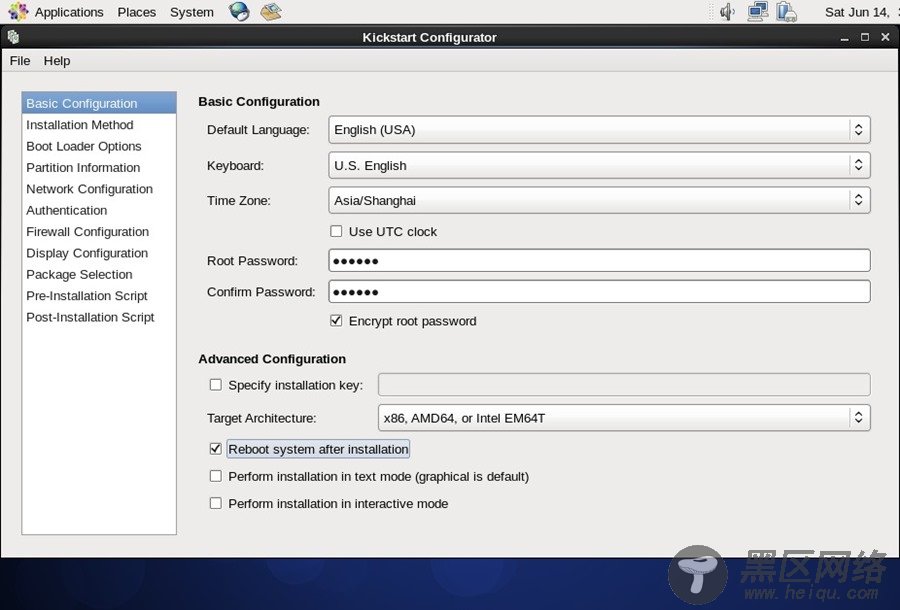Minimize the Kickstart Configurator window
Image resolution: width=900 pixels, height=610 pixels.
pyautogui.click(x=844, y=38)
